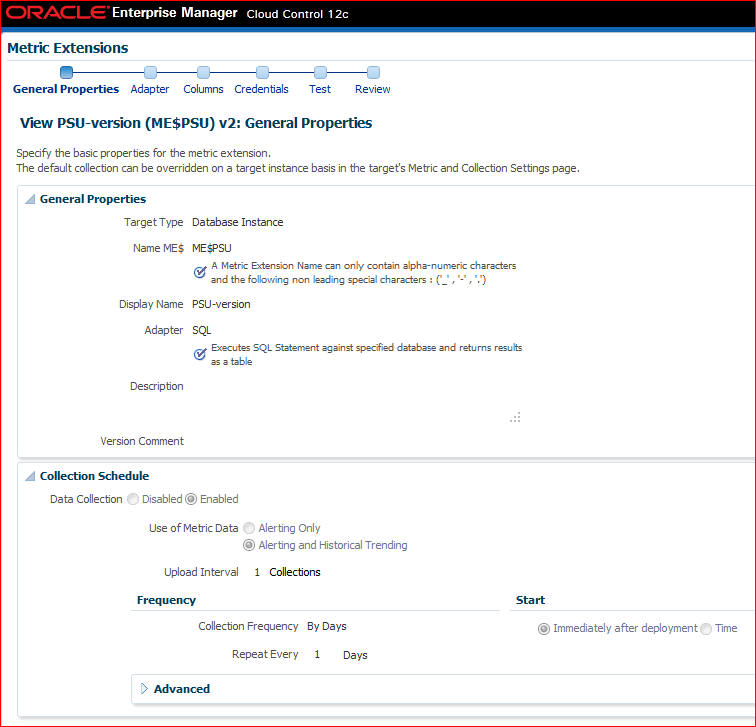Click the info icon beside Metric Extension Name hint

coord(200,272)
